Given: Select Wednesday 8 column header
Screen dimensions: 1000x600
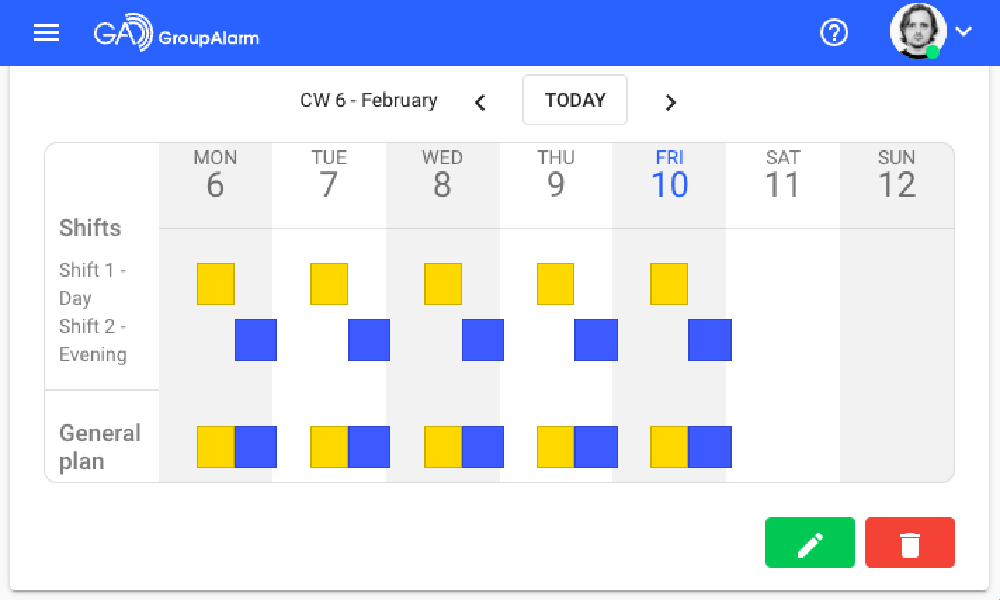Looking at the screenshot, I should pyautogui.click(x=442, y=175).
